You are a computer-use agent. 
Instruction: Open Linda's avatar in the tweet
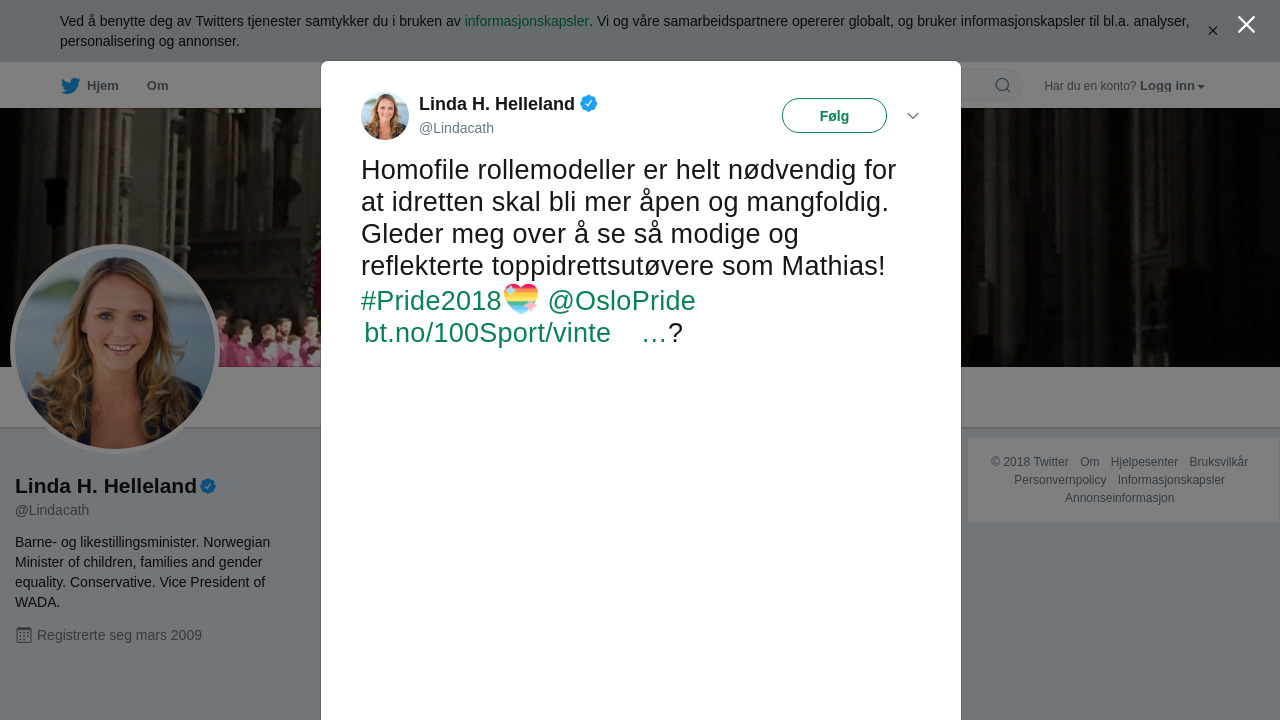point(385,116)
